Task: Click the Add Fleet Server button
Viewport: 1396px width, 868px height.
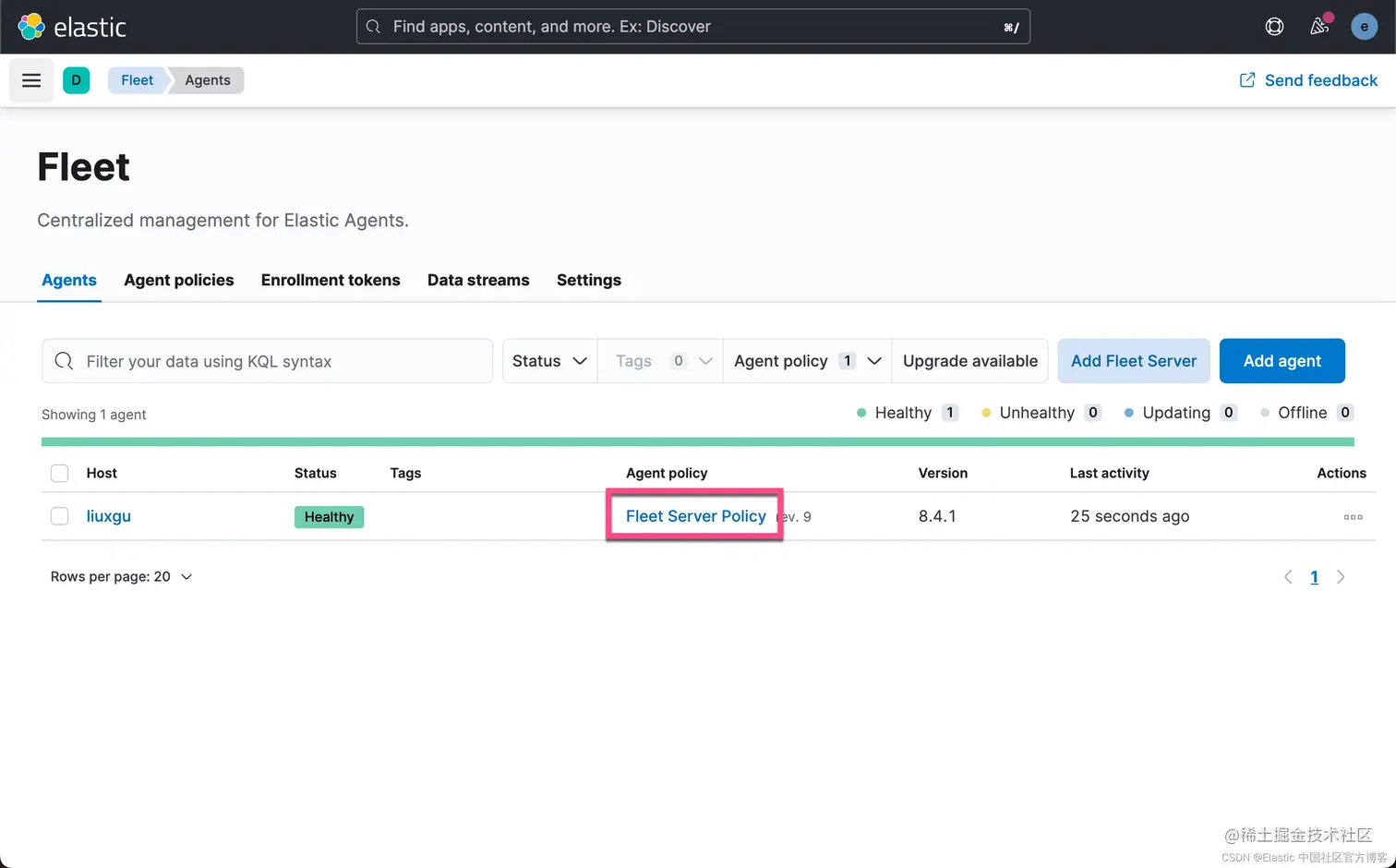Action: click(1134, 361)
